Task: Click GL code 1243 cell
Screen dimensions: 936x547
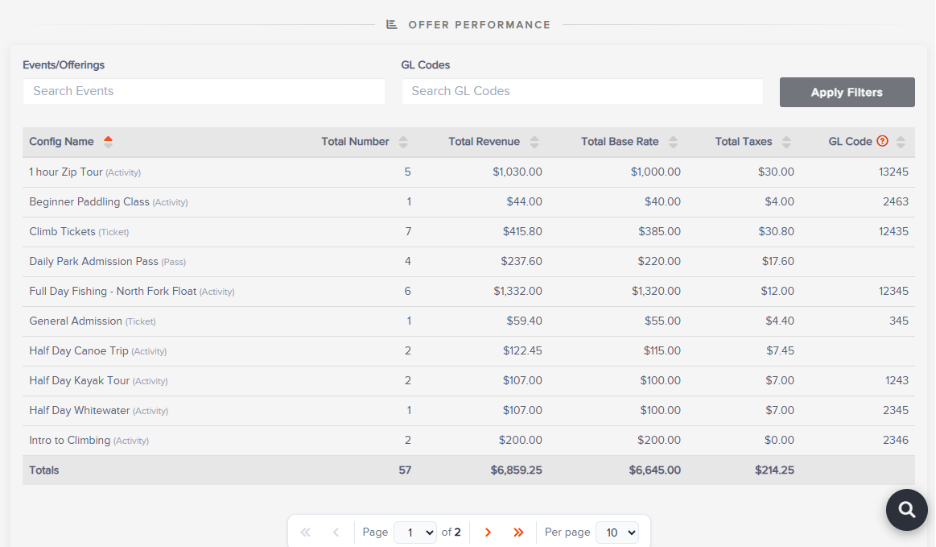Action: point(897,381)
